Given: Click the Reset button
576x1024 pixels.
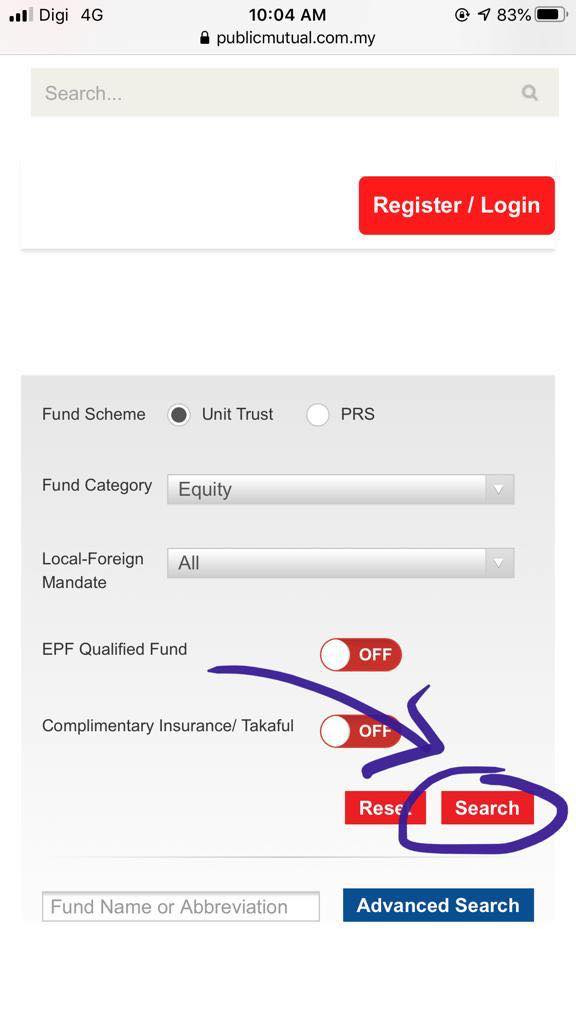Looking at the screenshot, I should (x=385, y=808).
